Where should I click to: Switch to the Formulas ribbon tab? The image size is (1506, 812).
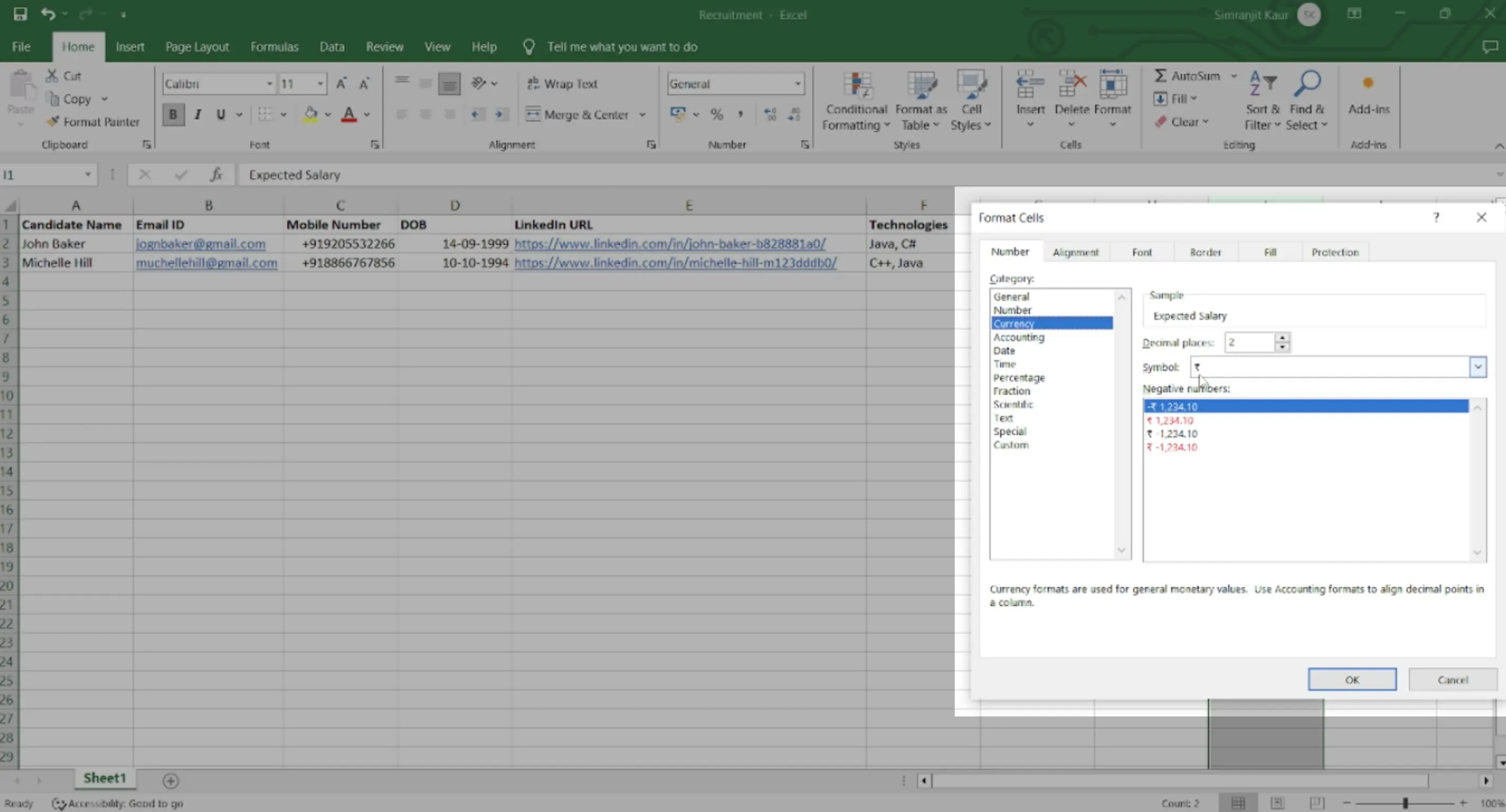click(274, 47)
